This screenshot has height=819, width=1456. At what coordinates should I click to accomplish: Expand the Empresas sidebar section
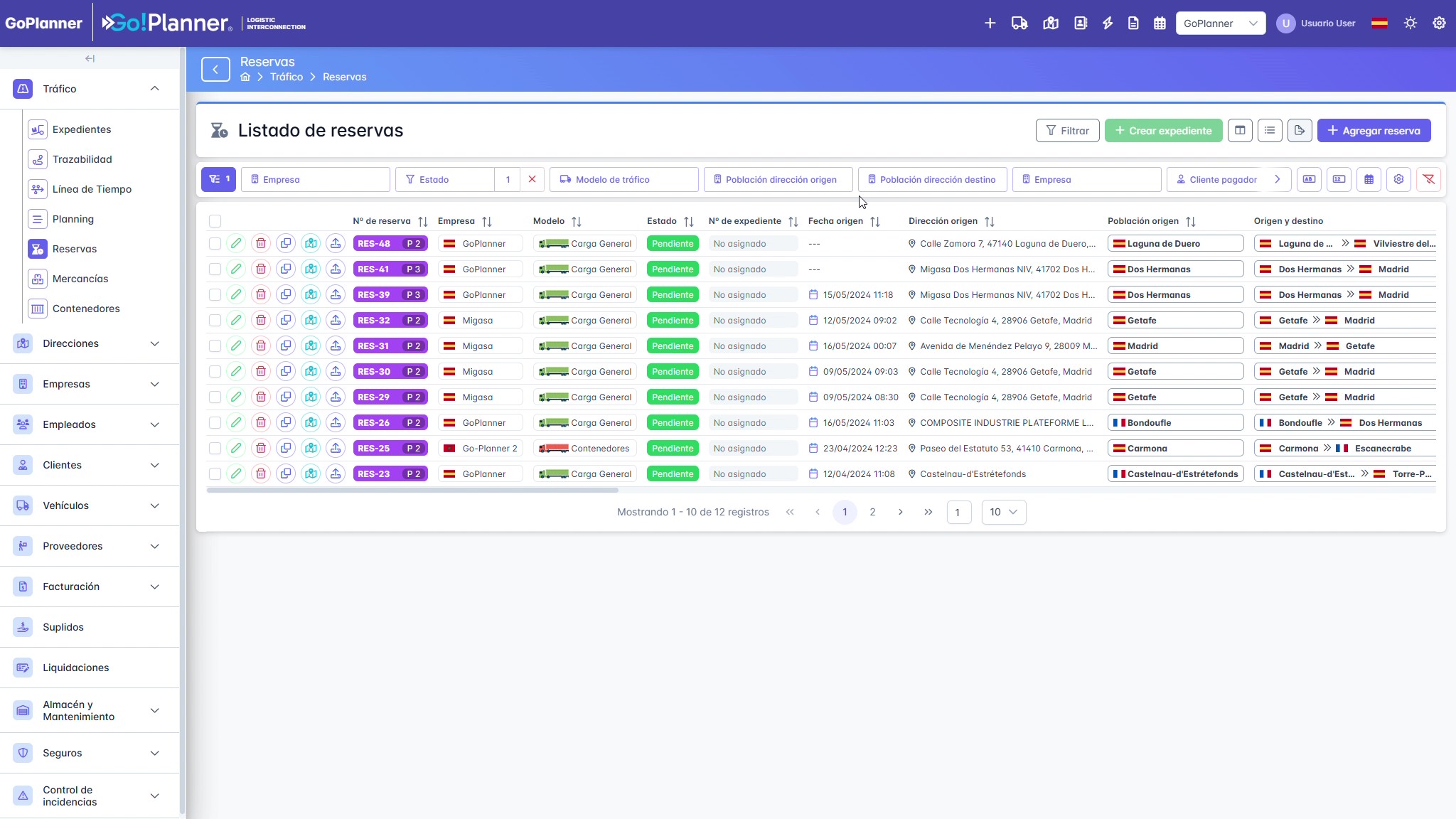90,385
